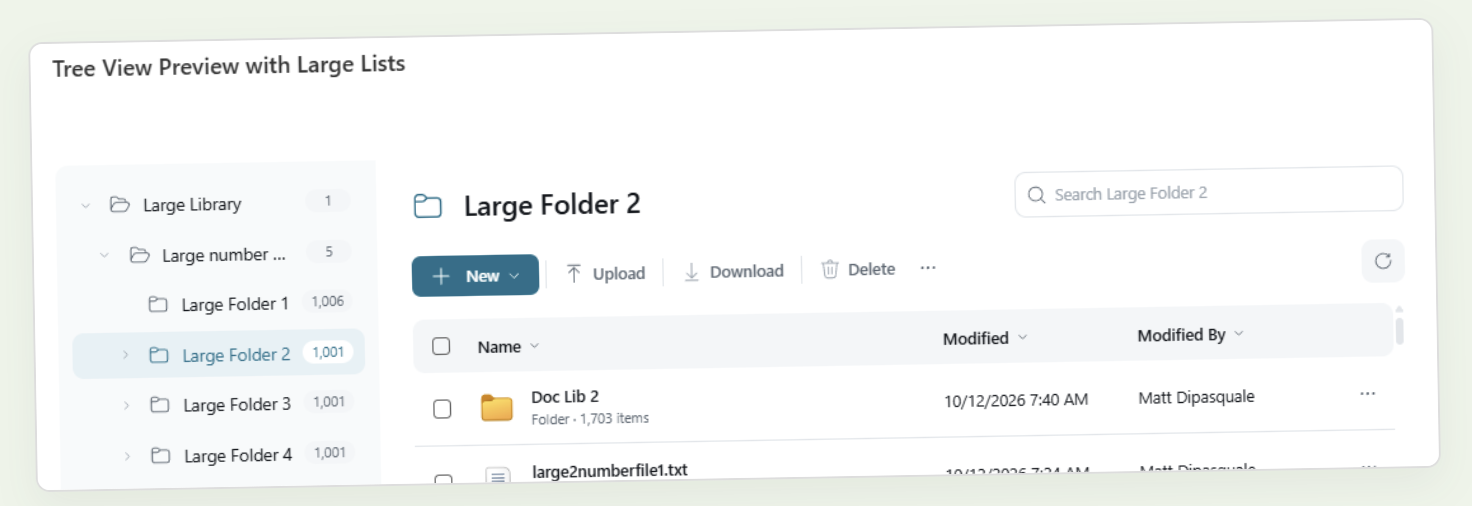
Task: Click Matt Dipasquale in Doc Lib 2 row
Action: (x=1196, y=397)
